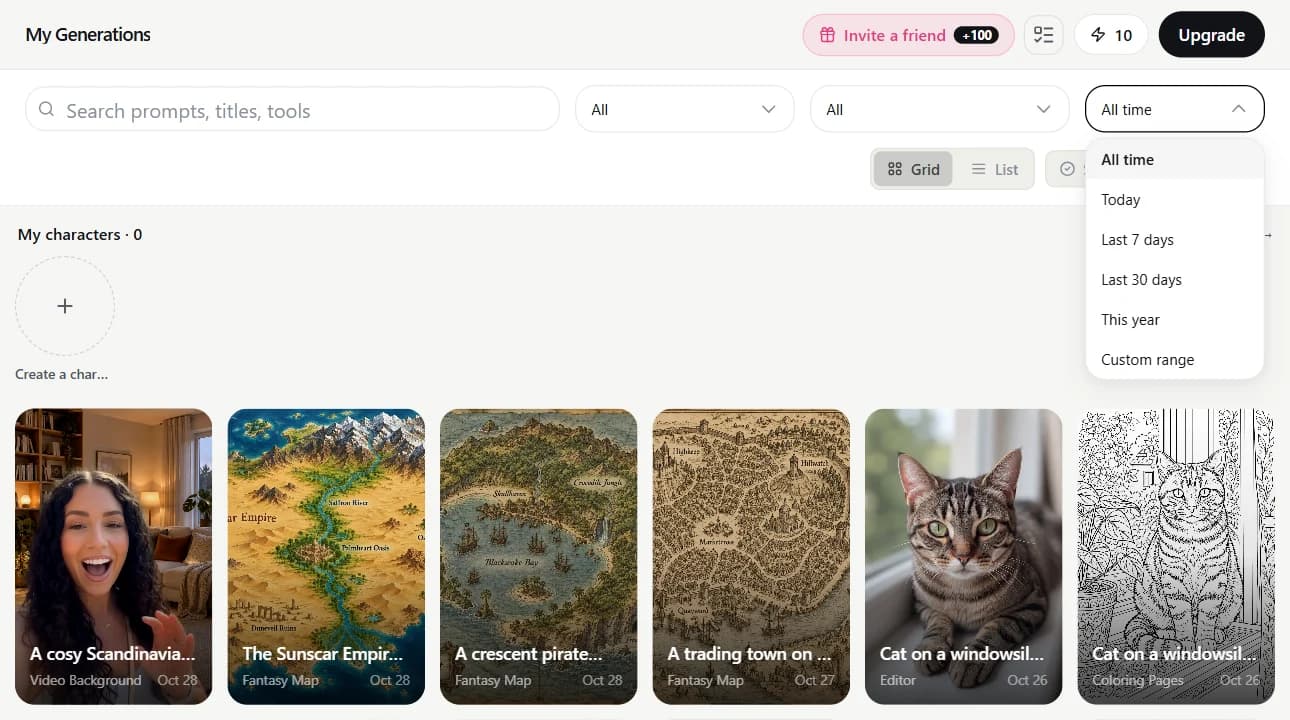1290x720 pixels.
Task: Collapse the All time dropdown button
Action: [1174, 109]
